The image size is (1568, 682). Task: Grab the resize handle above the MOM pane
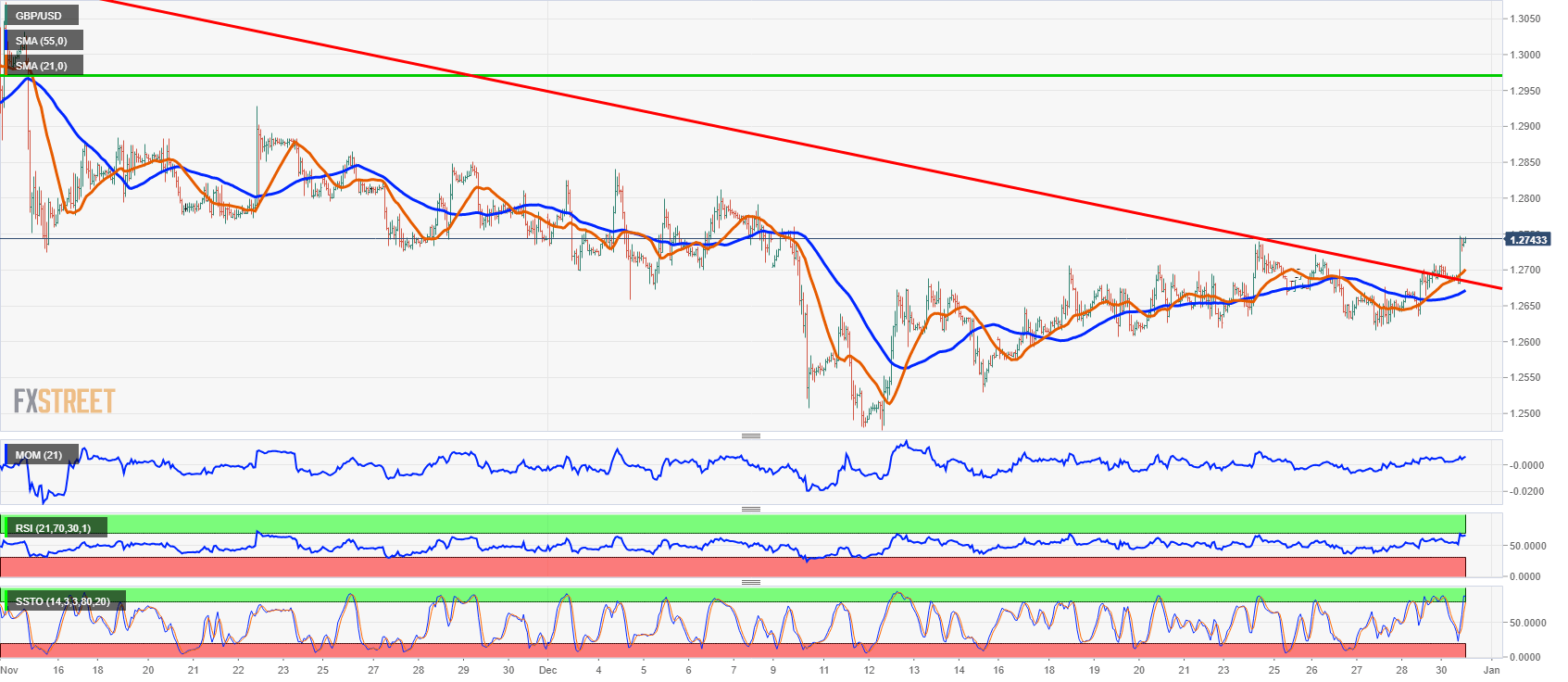(x=751, y=436)
